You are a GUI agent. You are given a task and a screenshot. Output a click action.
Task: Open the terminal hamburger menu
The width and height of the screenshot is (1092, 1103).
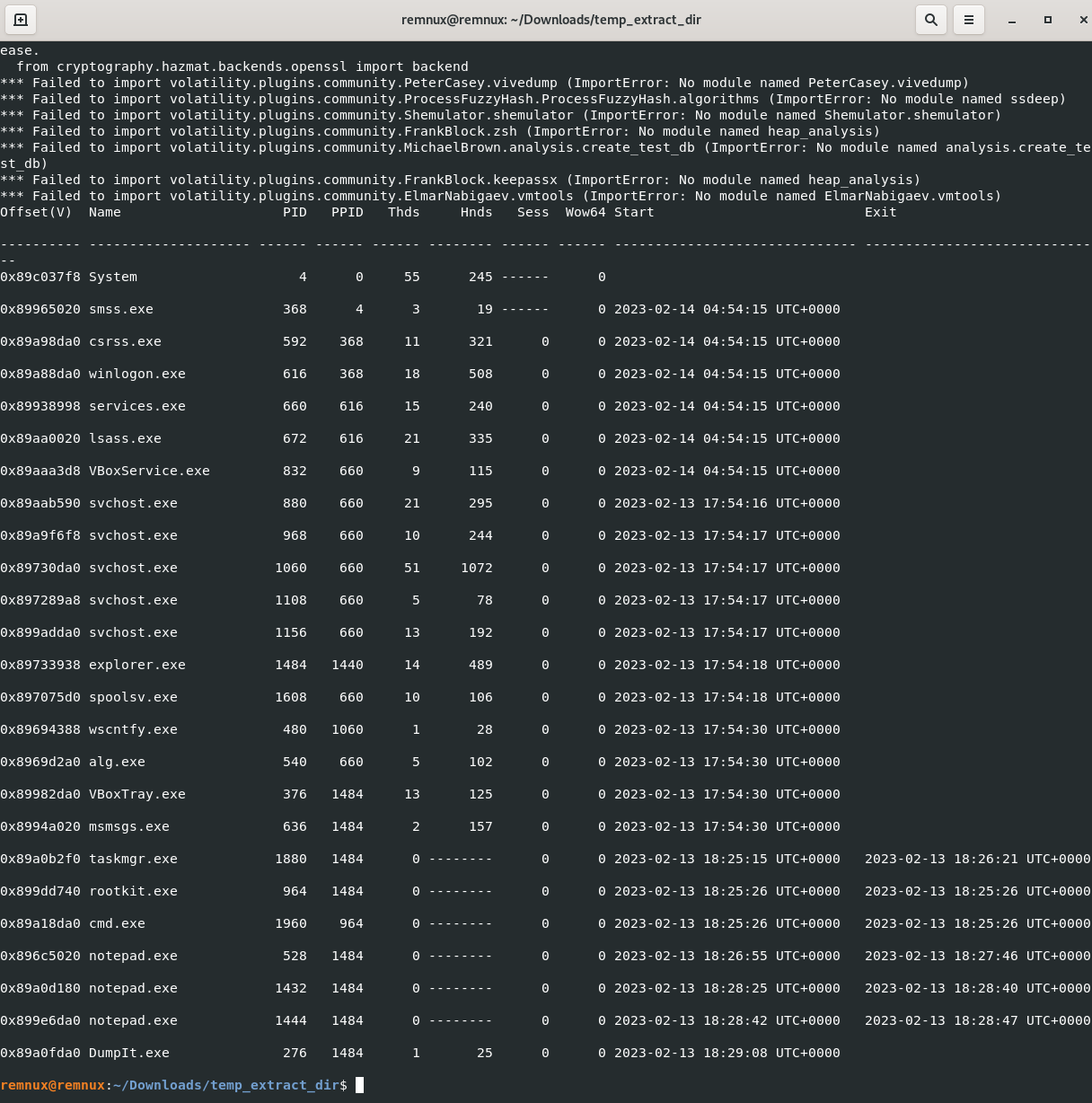click(969, 20)
